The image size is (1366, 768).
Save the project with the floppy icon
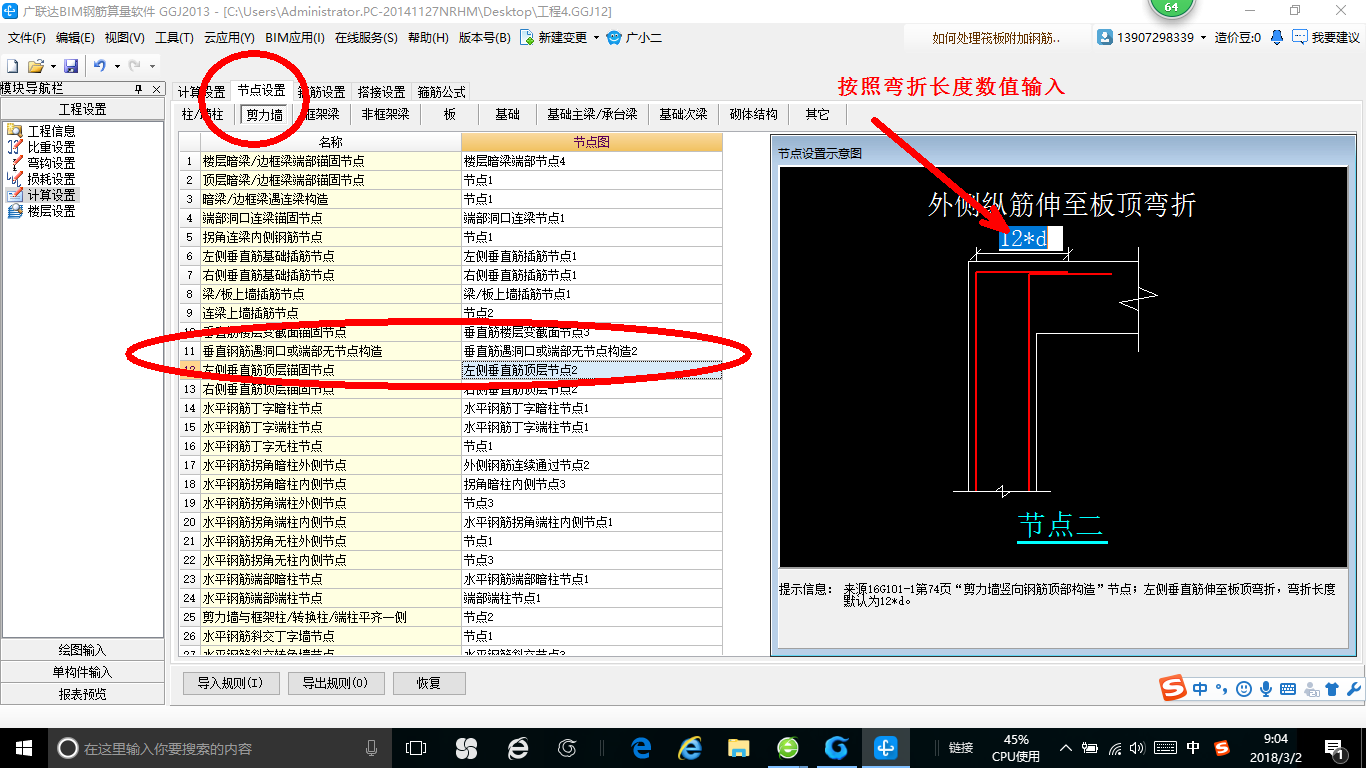tap(71, 65)
